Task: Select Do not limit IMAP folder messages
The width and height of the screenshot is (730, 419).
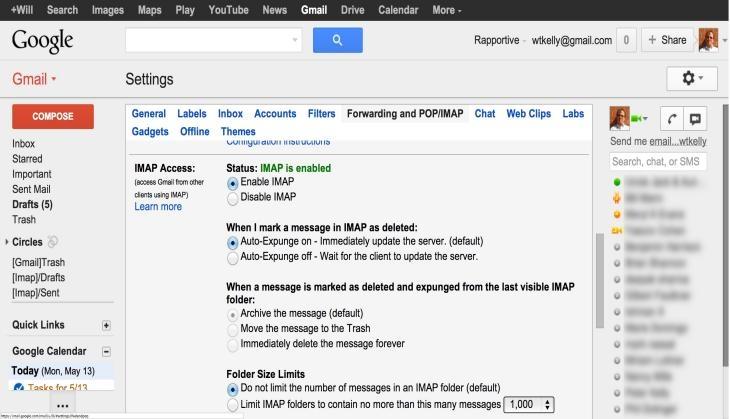Action: tap(232, 389)
